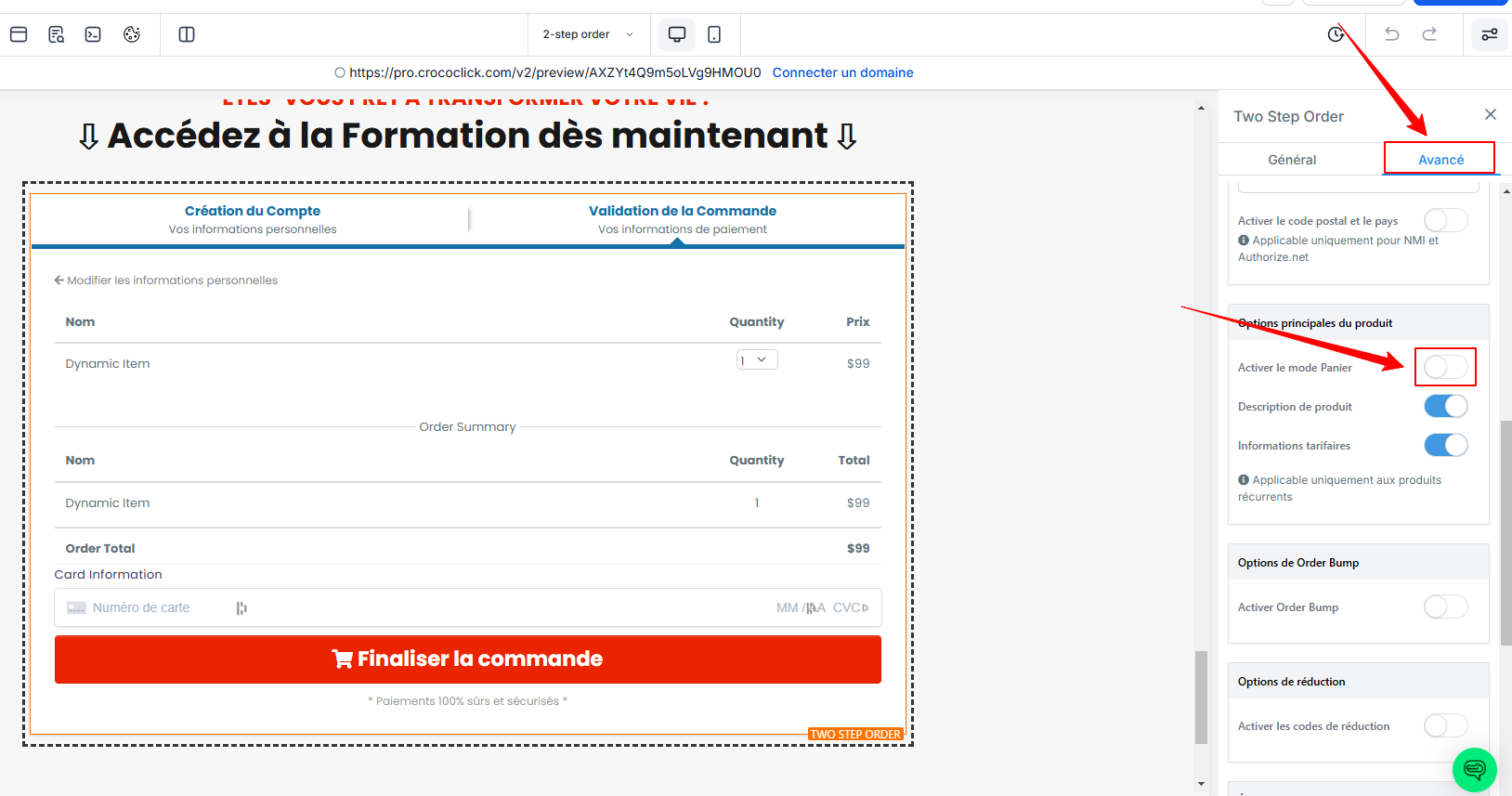The image size is (1512, 796).
Task: Toggle Activer les codes de réduction
Action: click(x=1445, y=725)
